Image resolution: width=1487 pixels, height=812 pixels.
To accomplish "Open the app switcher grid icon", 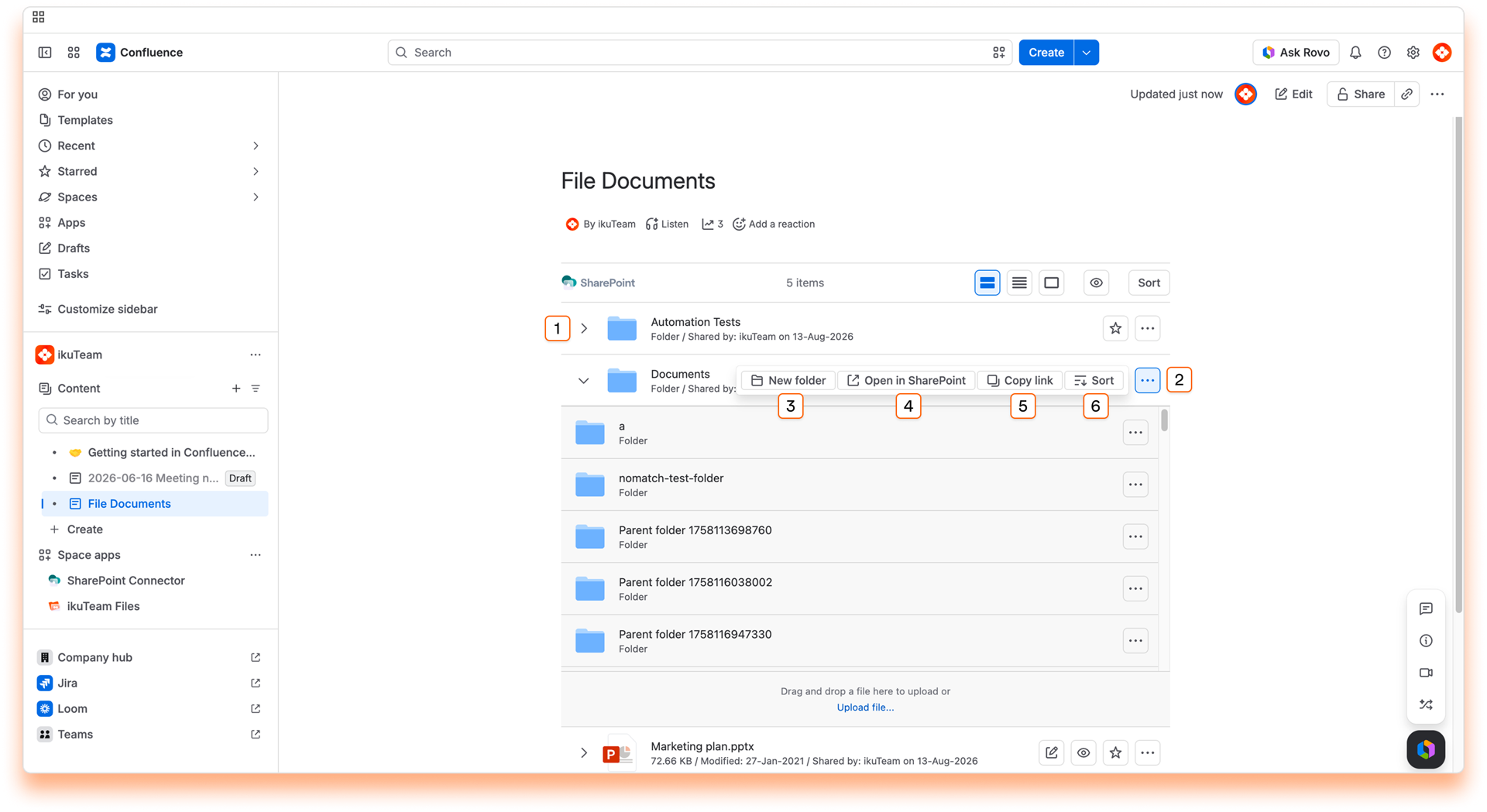I will point(74,53).
